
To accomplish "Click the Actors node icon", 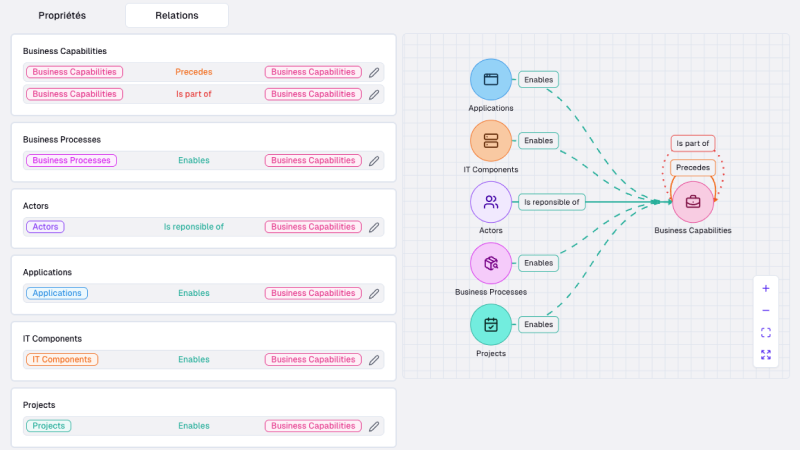I will click(x=490, y=202).
